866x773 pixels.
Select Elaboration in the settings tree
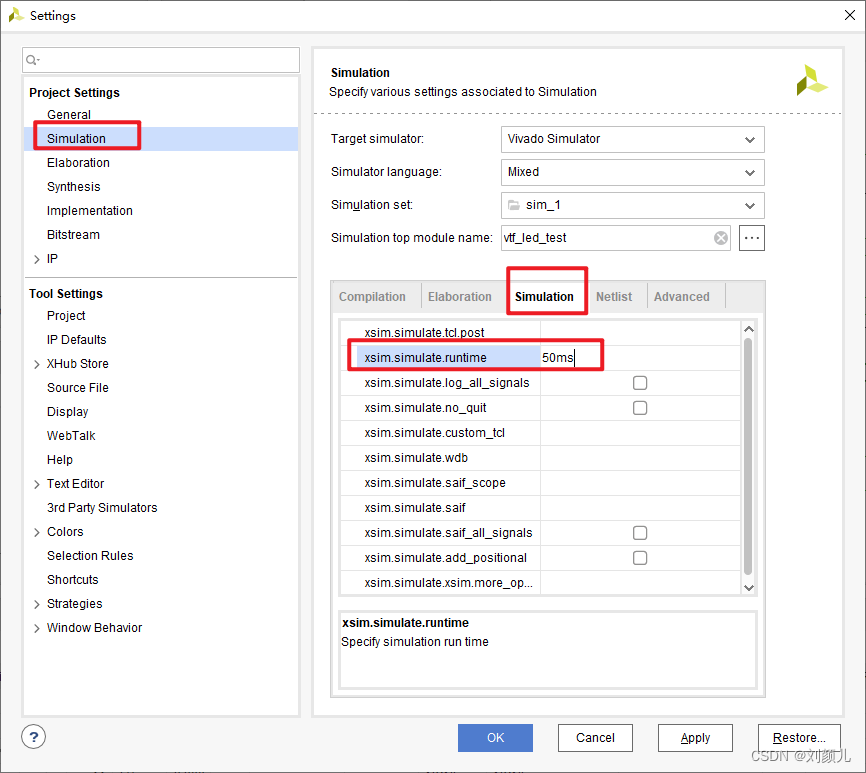click(x=78, y=163)
